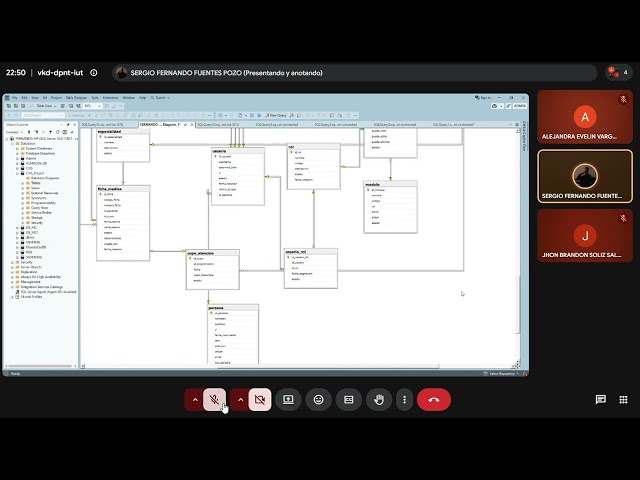
Task: Select the persona table header
Action: pyautogui.click(x=233, y=307)
